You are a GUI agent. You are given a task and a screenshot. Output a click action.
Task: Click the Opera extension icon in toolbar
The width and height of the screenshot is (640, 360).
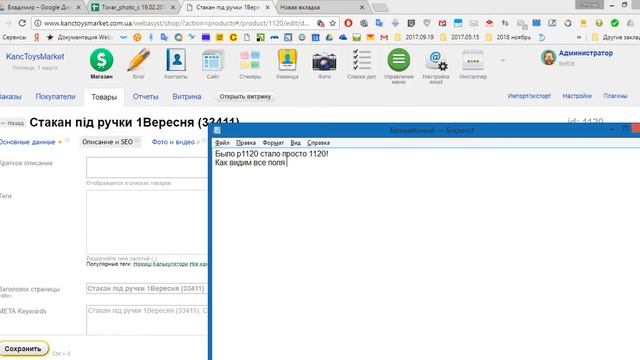click(x=348, y=23)
